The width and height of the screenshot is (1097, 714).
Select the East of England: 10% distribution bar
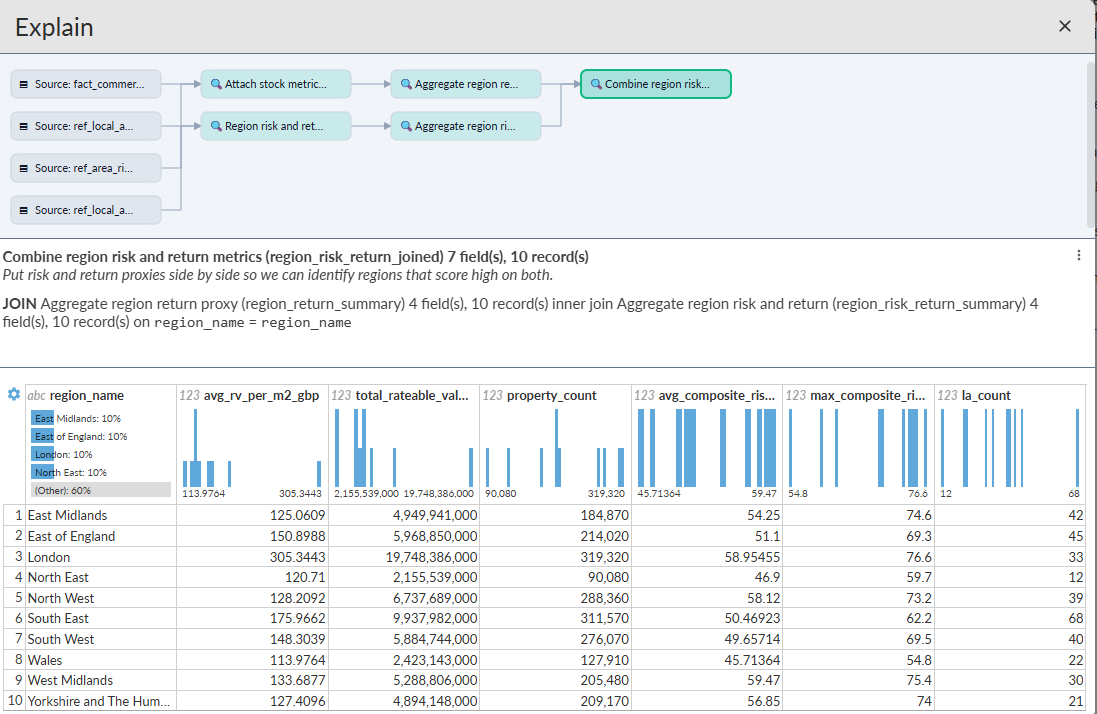[101, 436]
